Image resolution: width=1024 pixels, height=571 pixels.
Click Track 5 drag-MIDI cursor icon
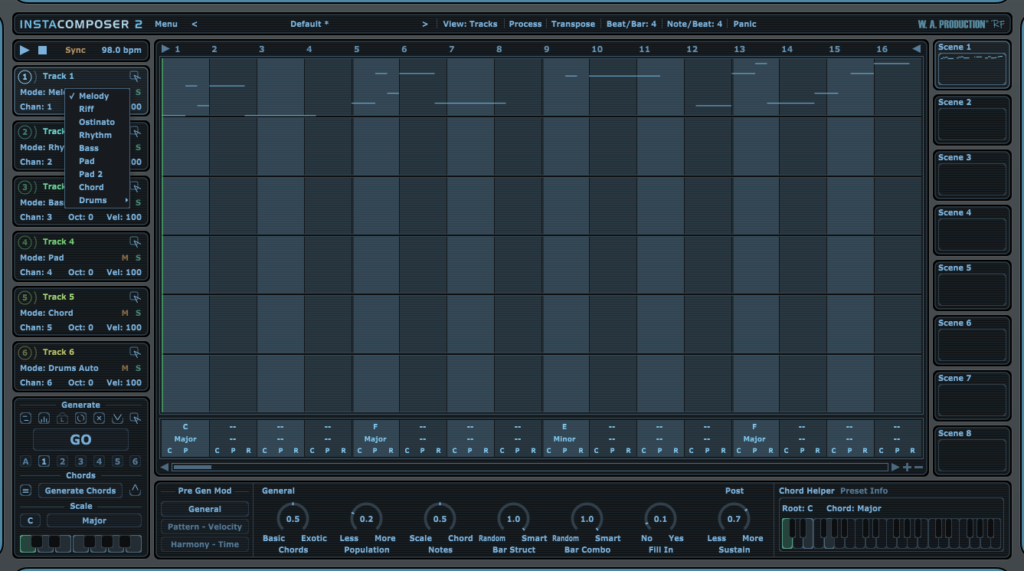click(x=135, y=297)
